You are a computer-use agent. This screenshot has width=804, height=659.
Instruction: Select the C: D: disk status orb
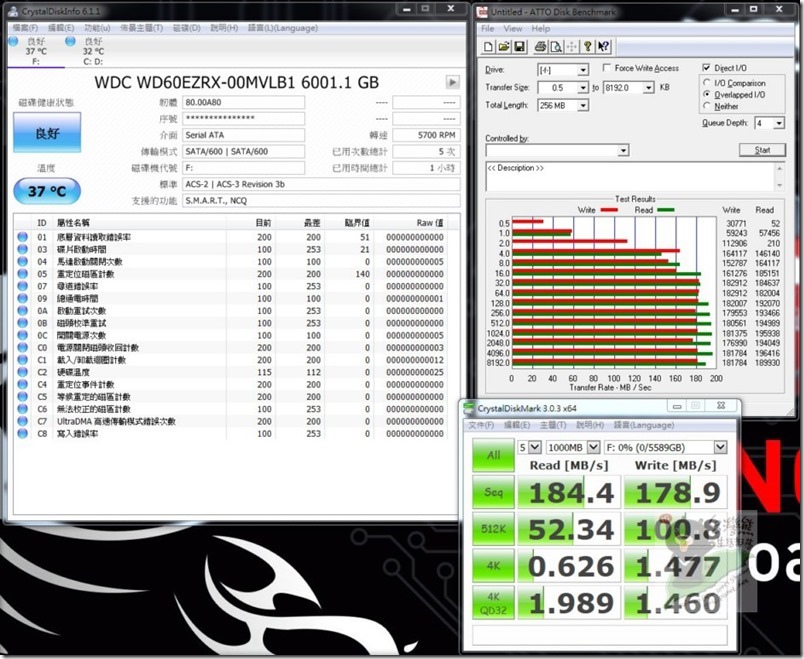(71, 41)
